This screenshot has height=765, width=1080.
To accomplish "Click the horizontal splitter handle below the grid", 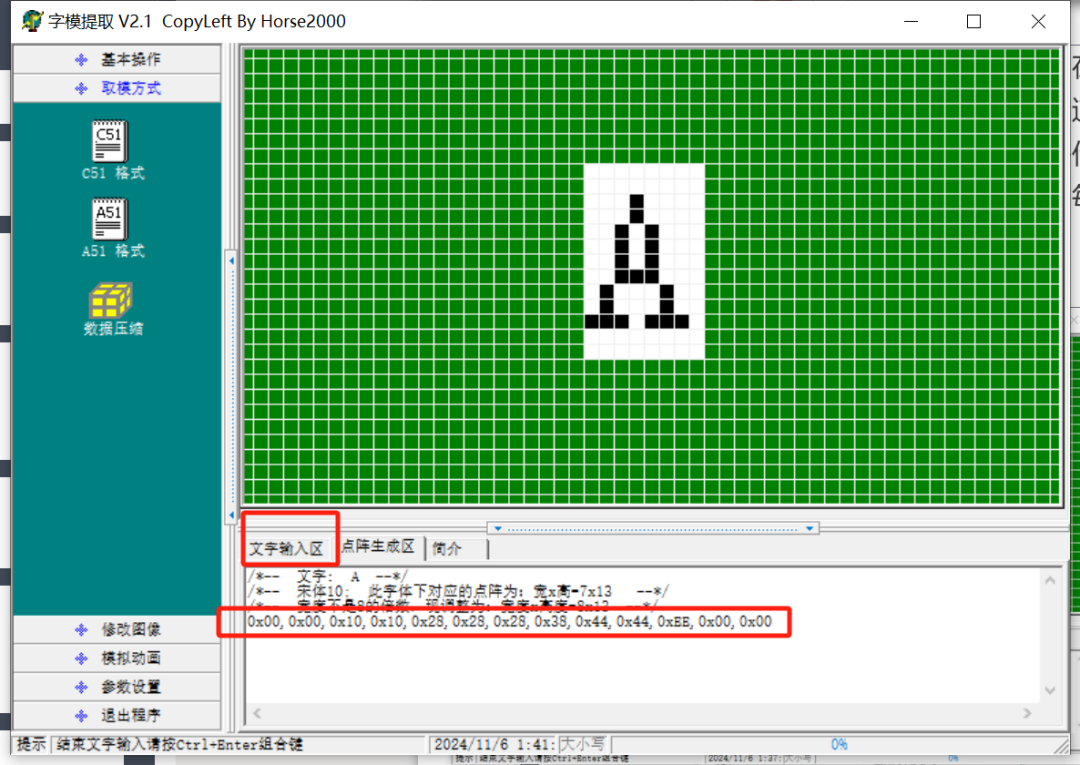I will (x=653, y=528).
